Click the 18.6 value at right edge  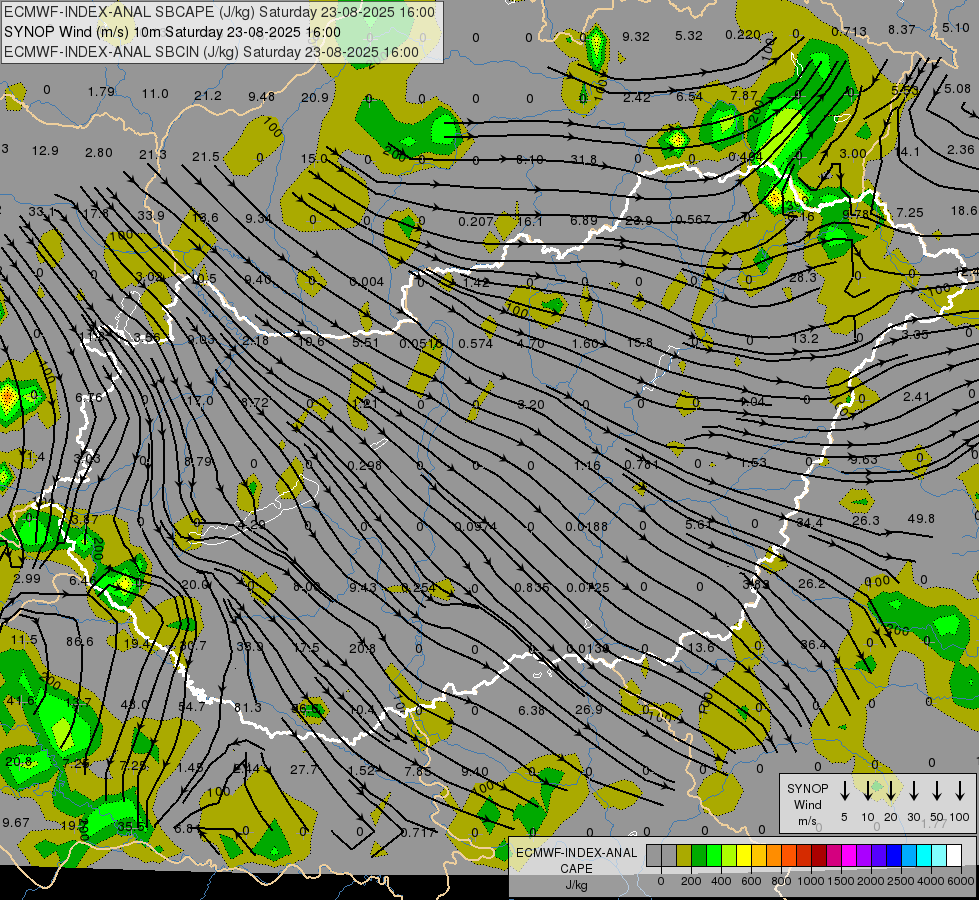click(x=965, y=211)
